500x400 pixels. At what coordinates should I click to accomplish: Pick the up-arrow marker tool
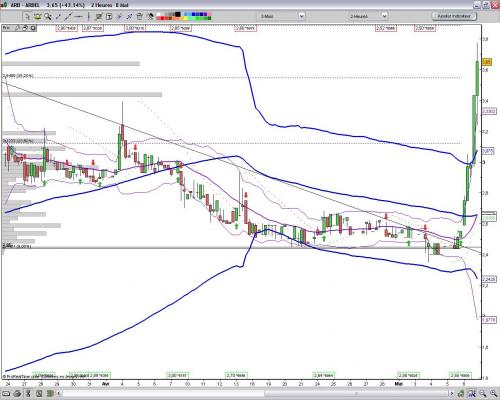click(119, 16)
